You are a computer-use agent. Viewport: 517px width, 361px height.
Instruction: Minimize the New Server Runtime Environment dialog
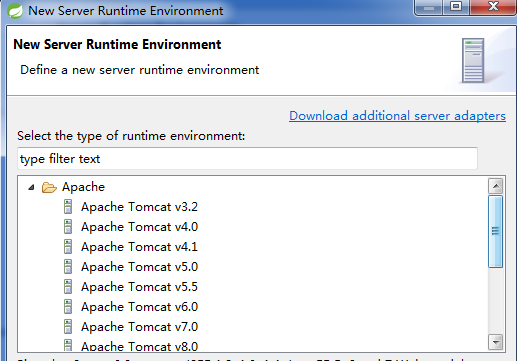click(429, 7)
